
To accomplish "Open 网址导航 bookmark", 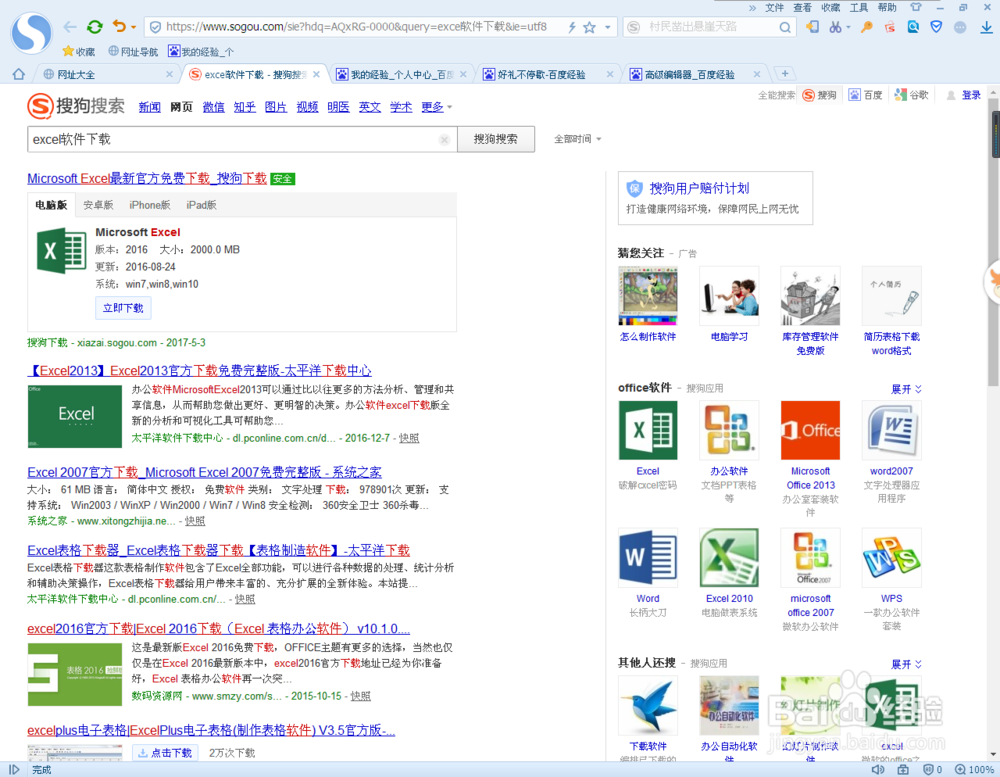I will 133,51.
